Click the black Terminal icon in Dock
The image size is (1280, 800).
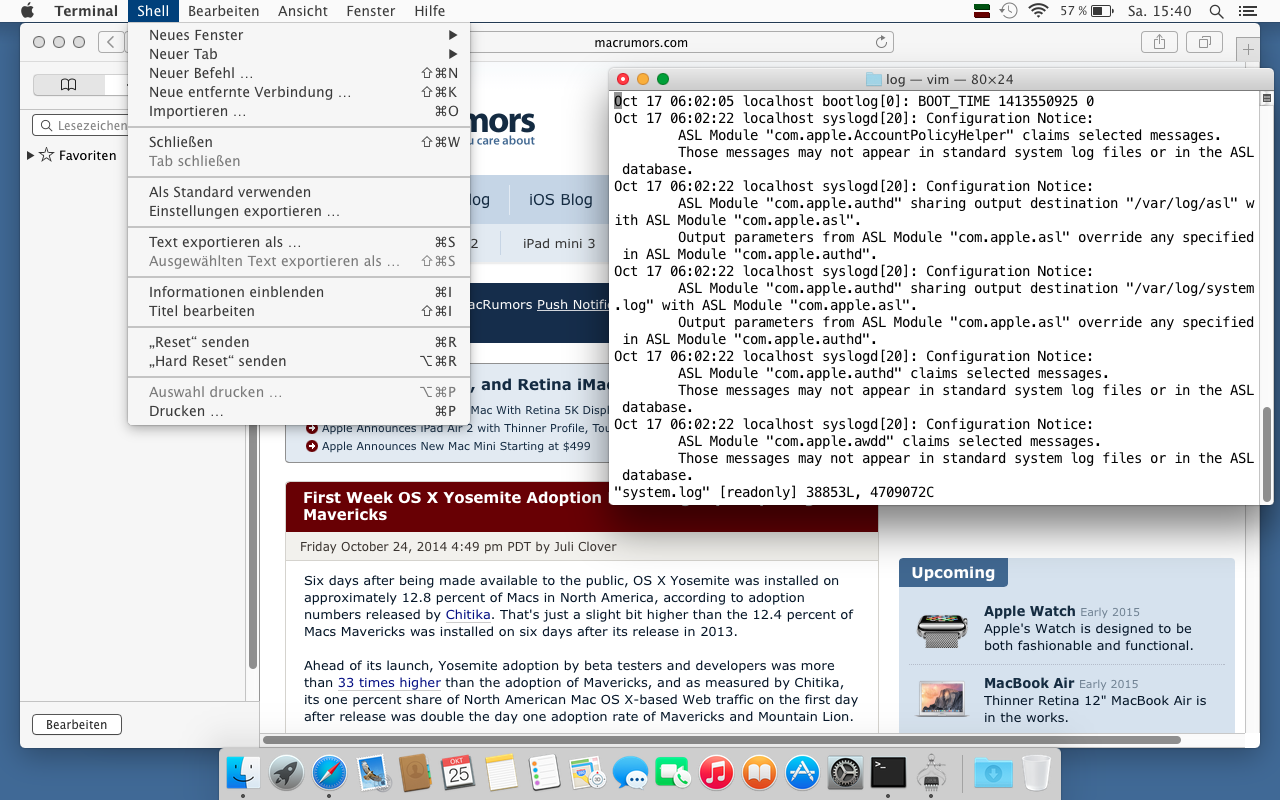point(888,772)
